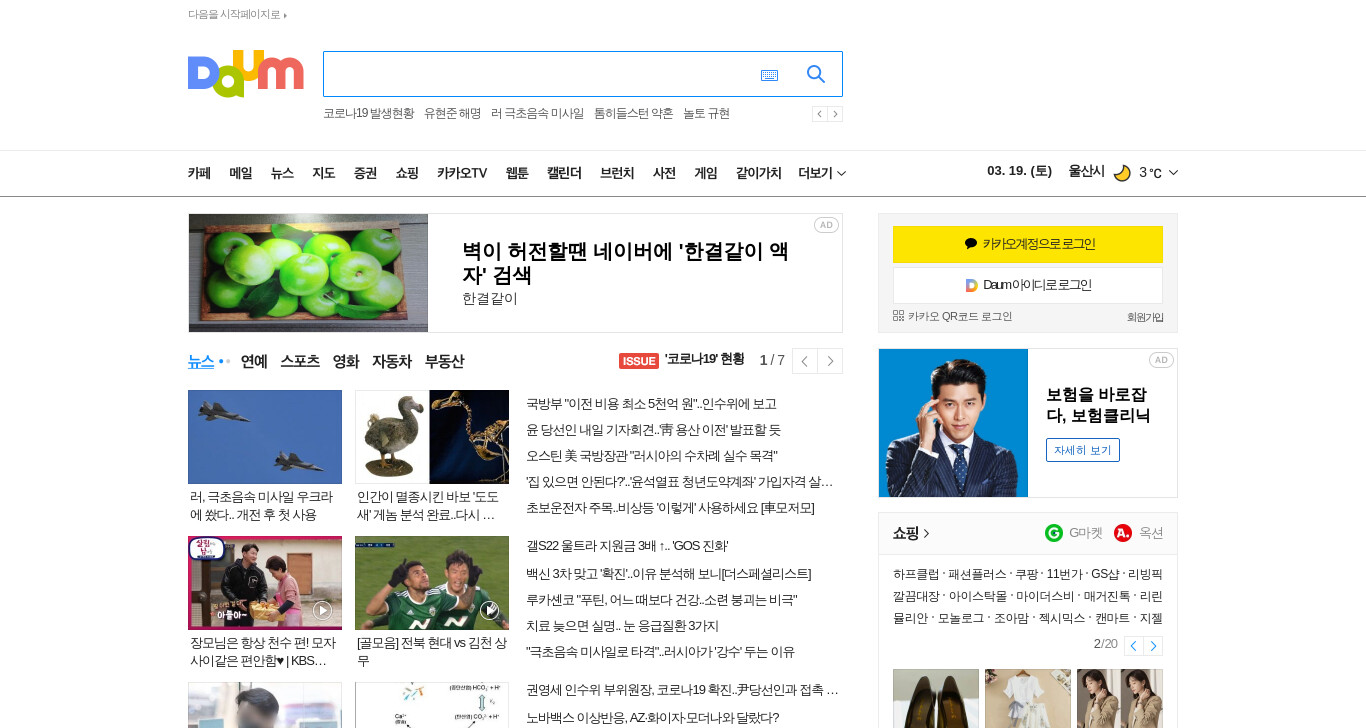Open the fighter jets news thumbnail
Image resolution: width=1366 pixels, height=728 pixels.
(x=265, y=437)
